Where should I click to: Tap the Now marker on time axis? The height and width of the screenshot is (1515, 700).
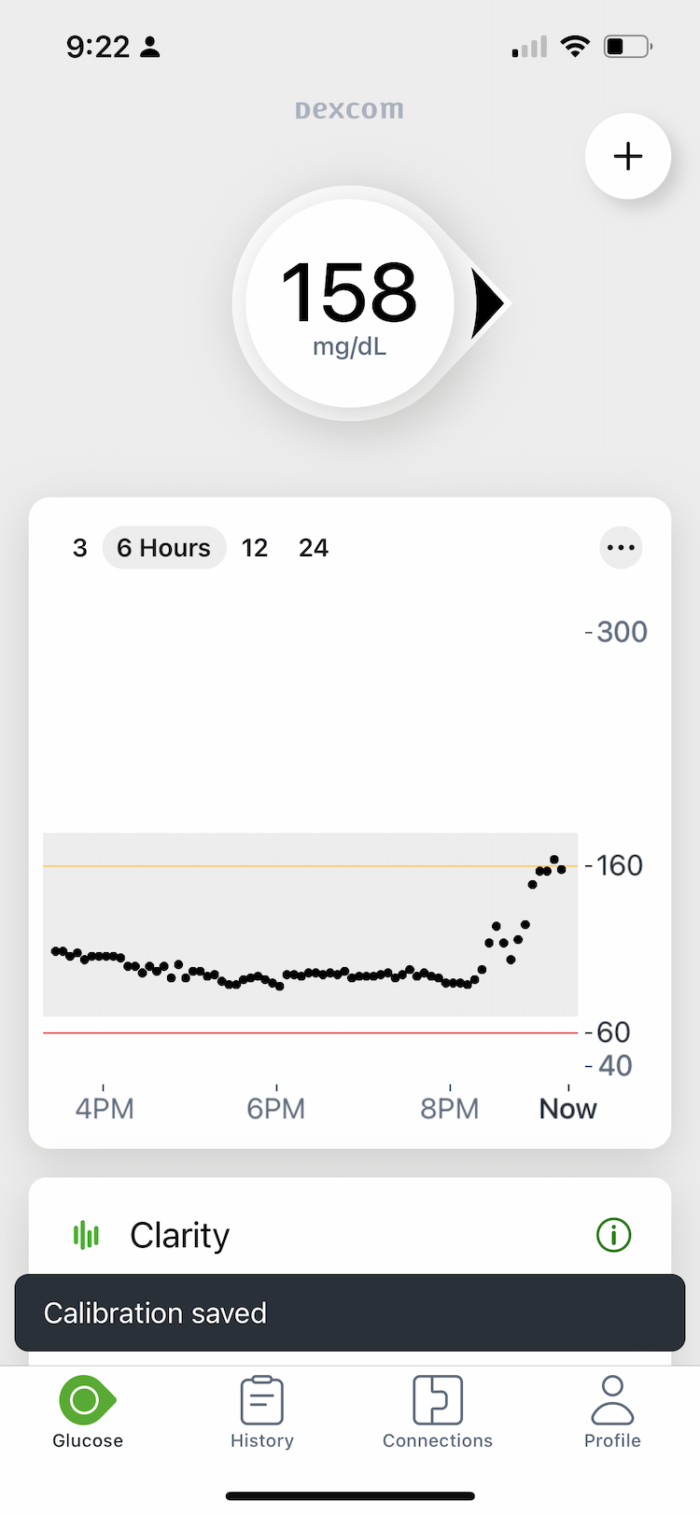coord(568,1108)
